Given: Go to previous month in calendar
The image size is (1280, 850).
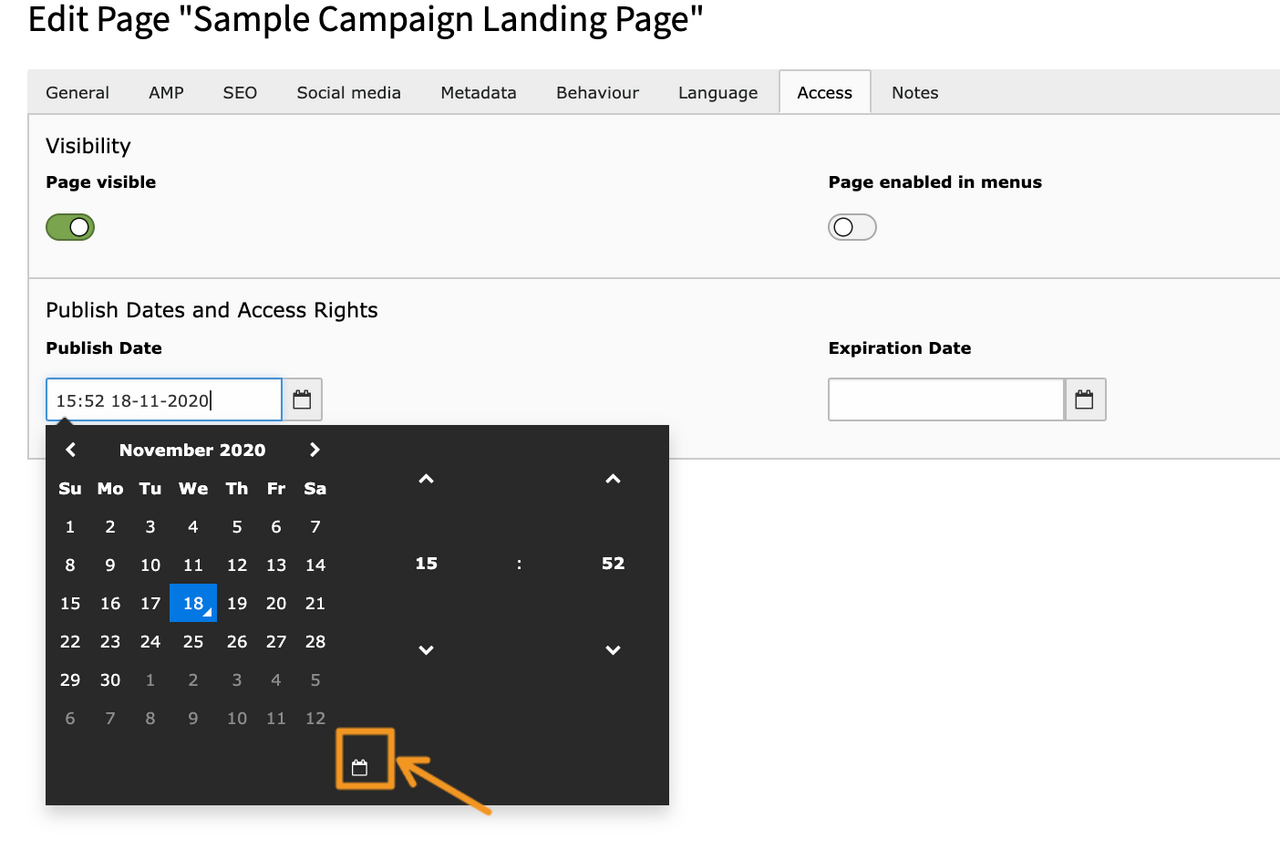Looking at the screenshot, I should pyautogui.click(x=70, y=449).
